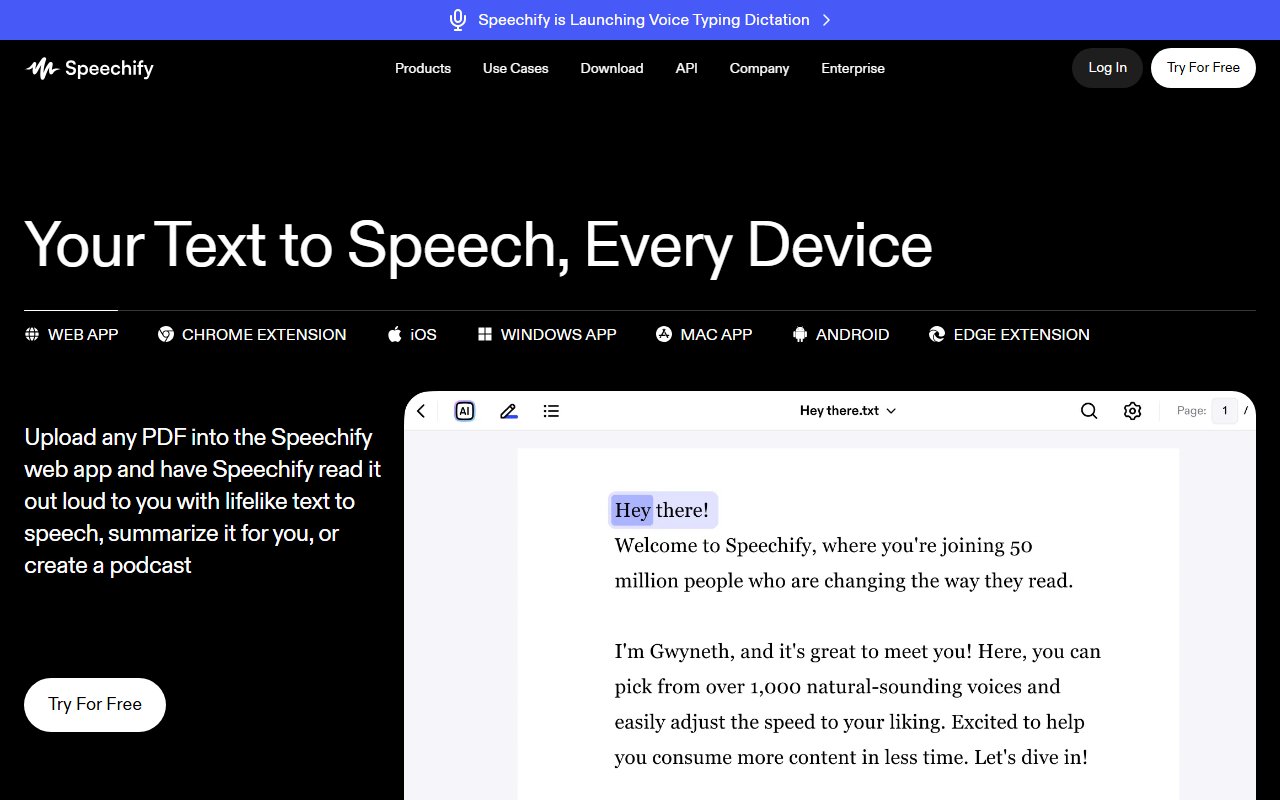The height and width of the screenshot is (800, 1280).
Task: Select the WEB APP tab
Action: pyautogui.click(x=71, y=334)
